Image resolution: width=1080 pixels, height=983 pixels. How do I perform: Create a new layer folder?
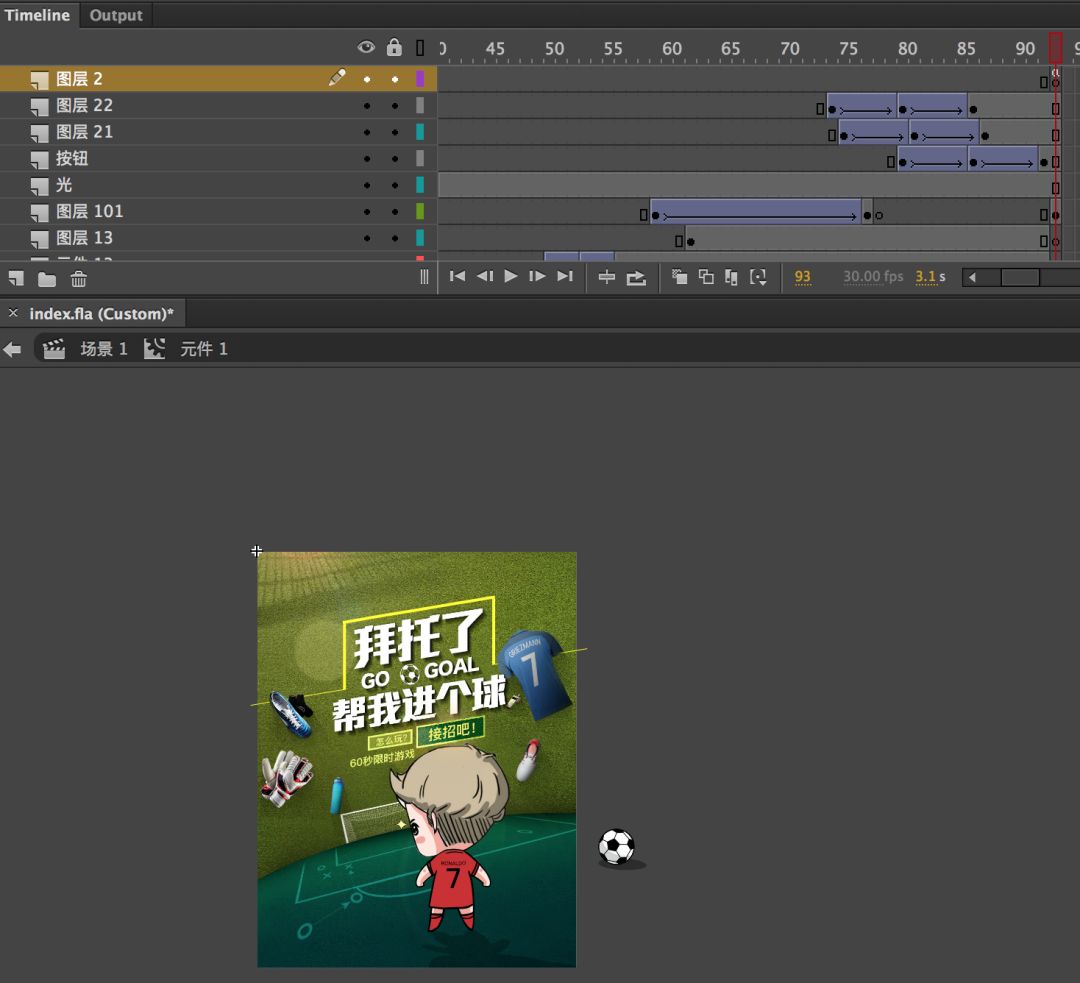click(47, 278)
